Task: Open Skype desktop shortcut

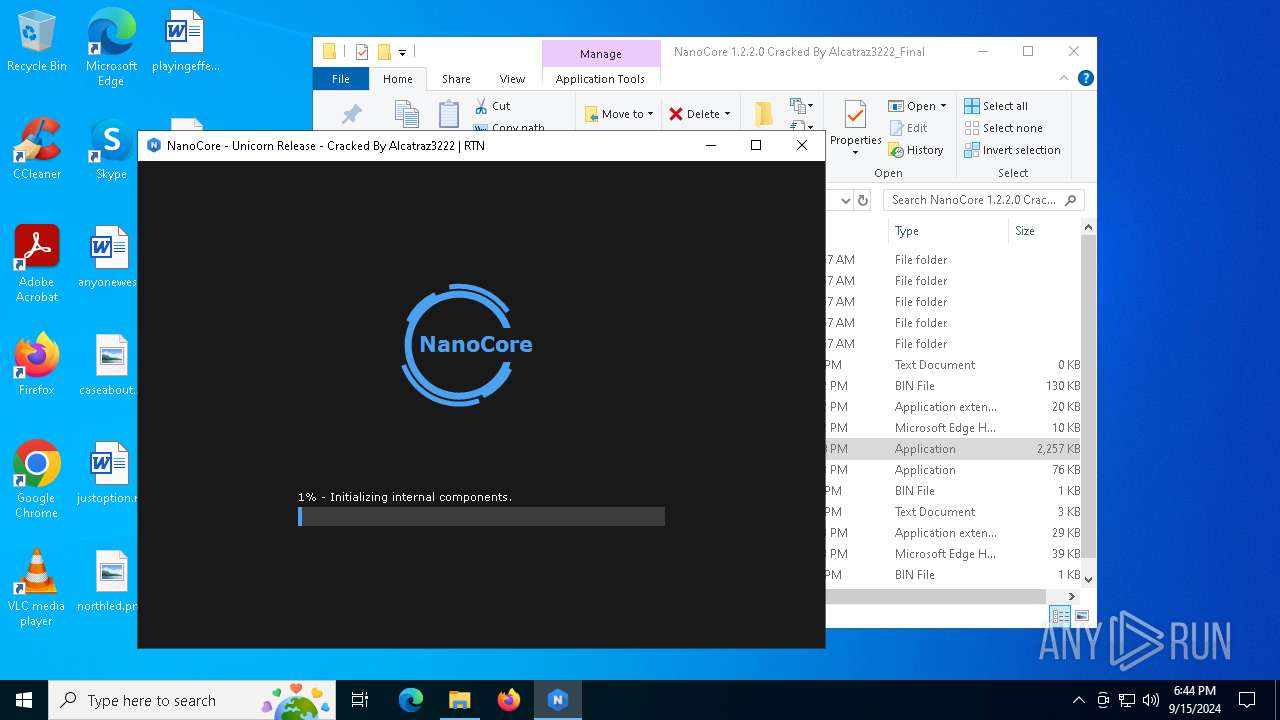Action: click(x=111, y=149)
